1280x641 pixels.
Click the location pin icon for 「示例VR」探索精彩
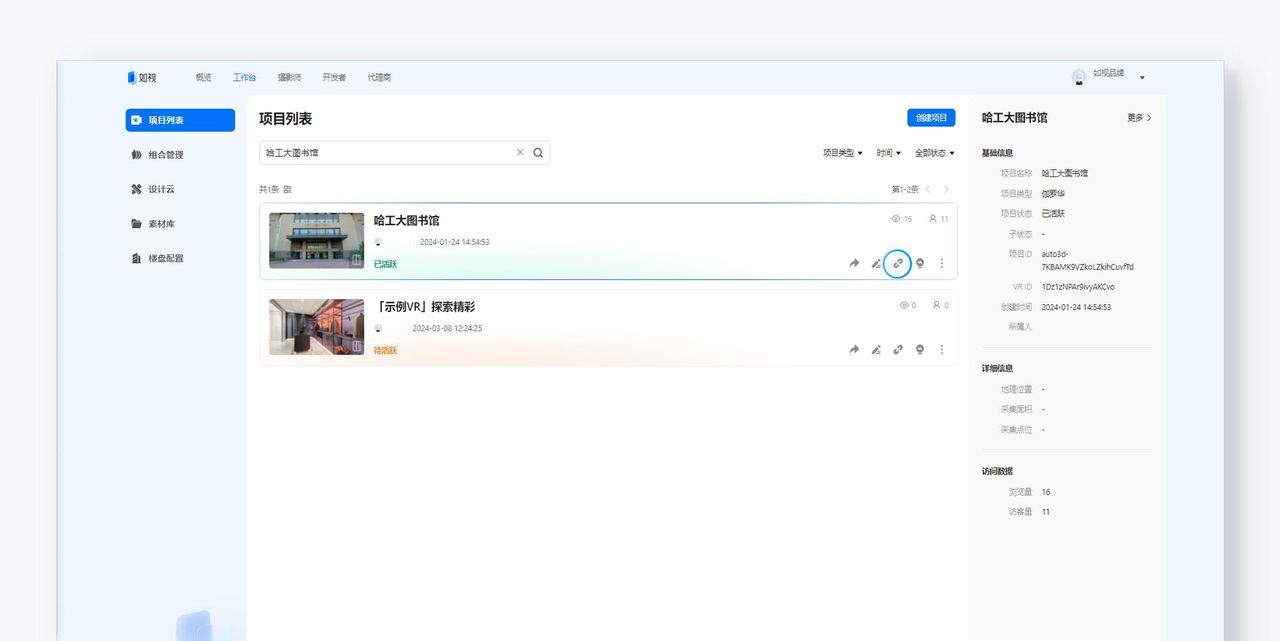coord(920,350)
